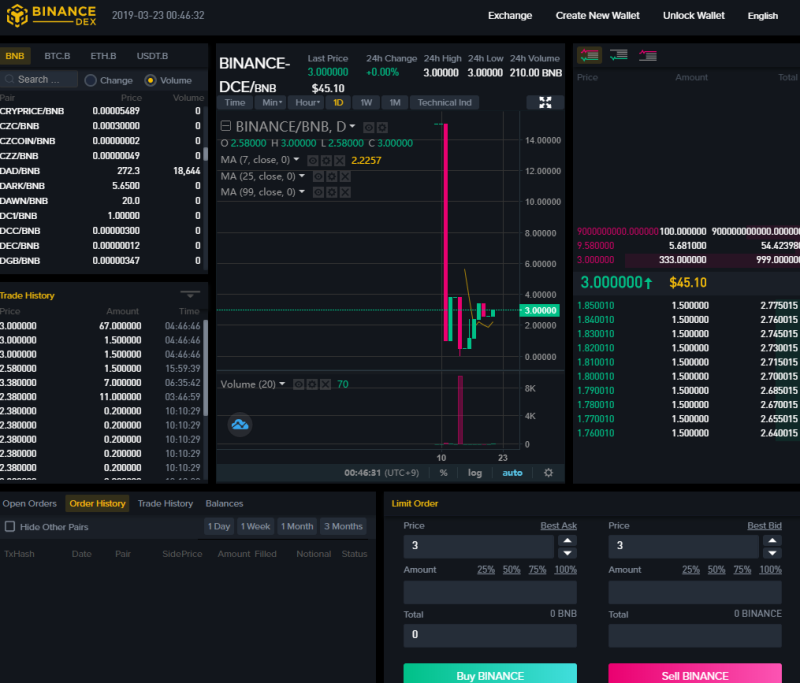Click the search magnifier icon
The image size is (800, 683).
[9, 80]
